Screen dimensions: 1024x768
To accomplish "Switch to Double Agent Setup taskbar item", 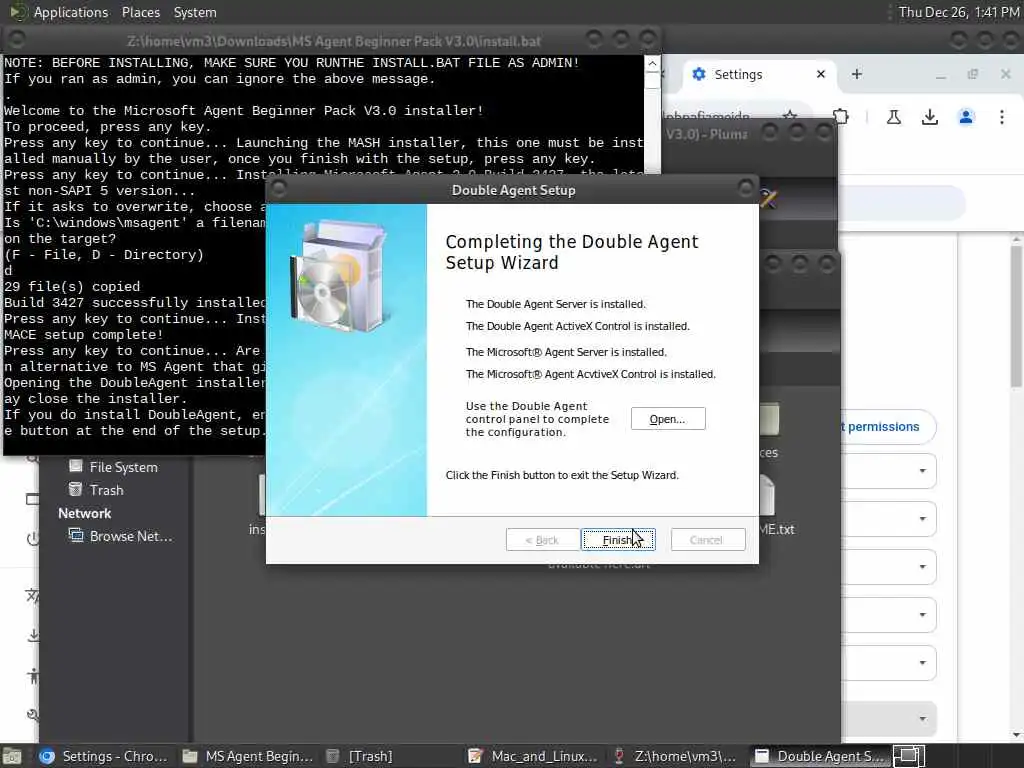I will pos(820,756).
